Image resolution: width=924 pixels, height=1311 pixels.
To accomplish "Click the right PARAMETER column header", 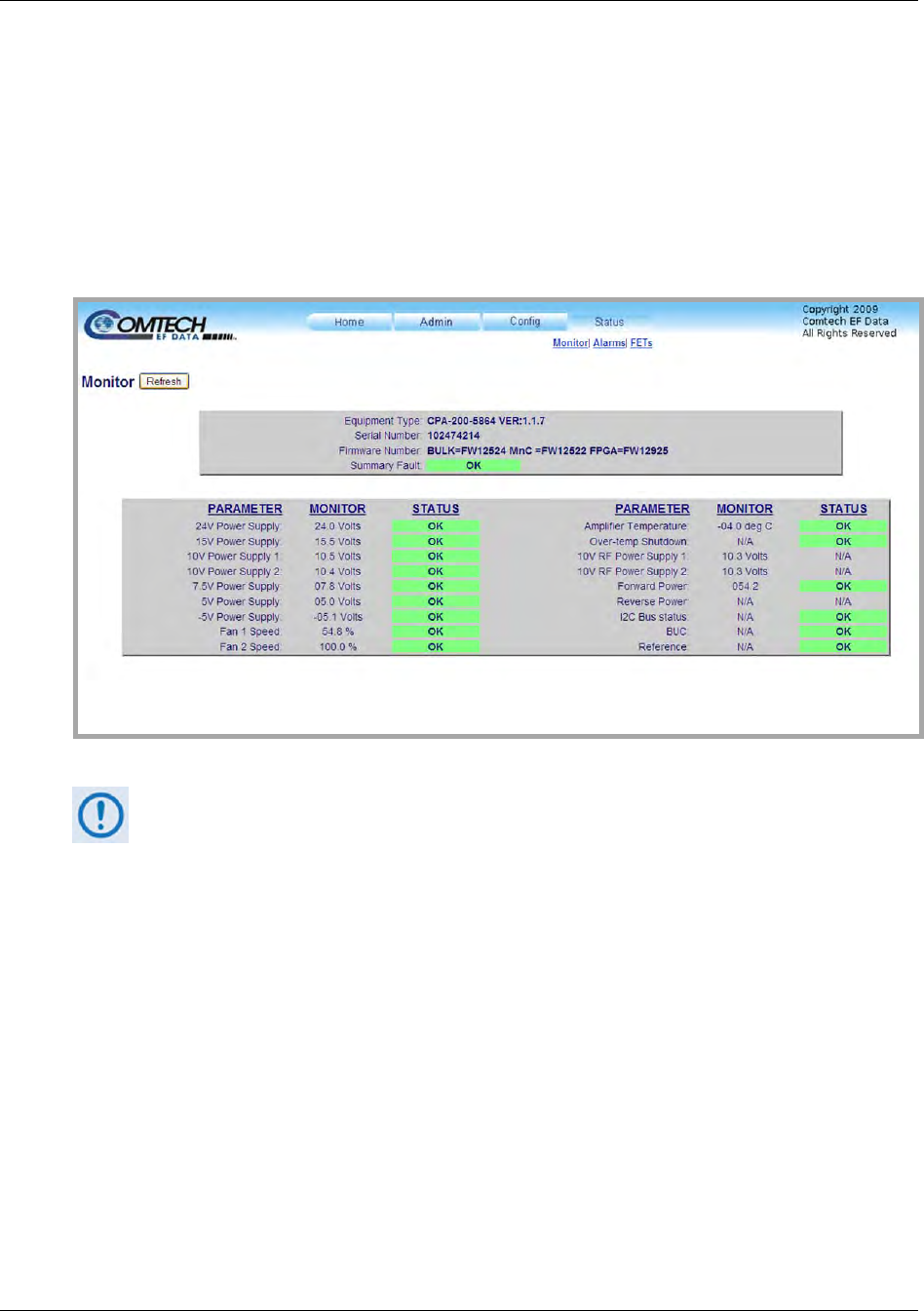I will click(652, 509).
